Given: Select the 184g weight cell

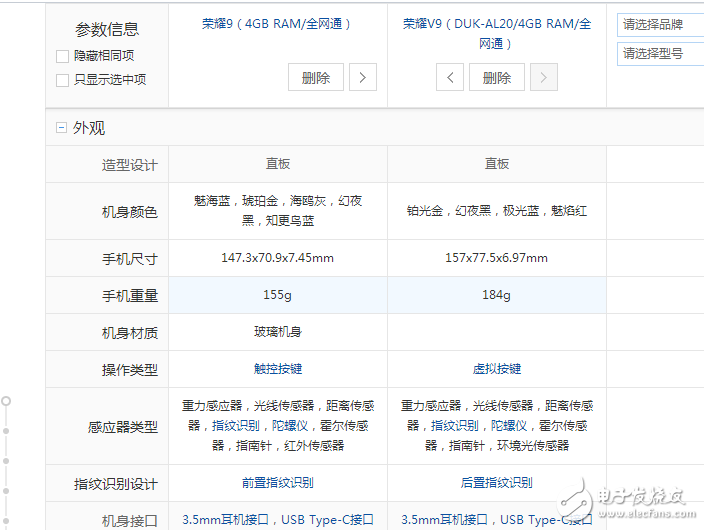Looking at the screenshot, I should coord(497,295).
